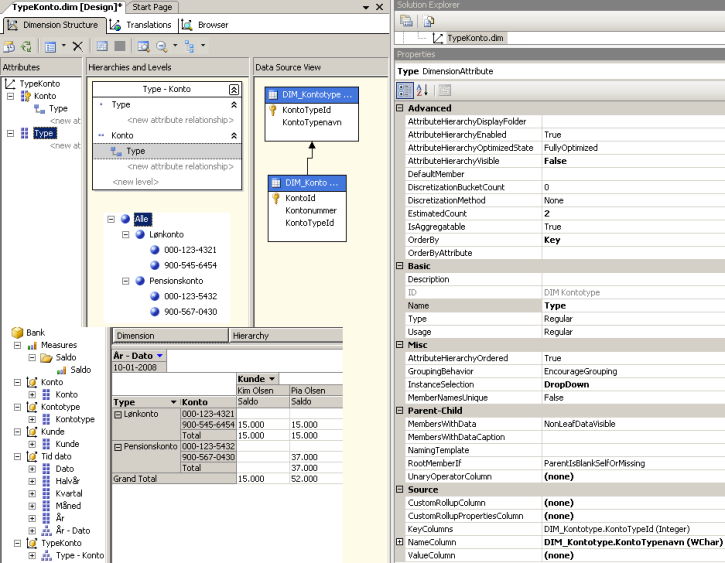Click the AttributeHierarchyVisible False value
This screenshot has height=563, width=725.
tap(633, 161)
